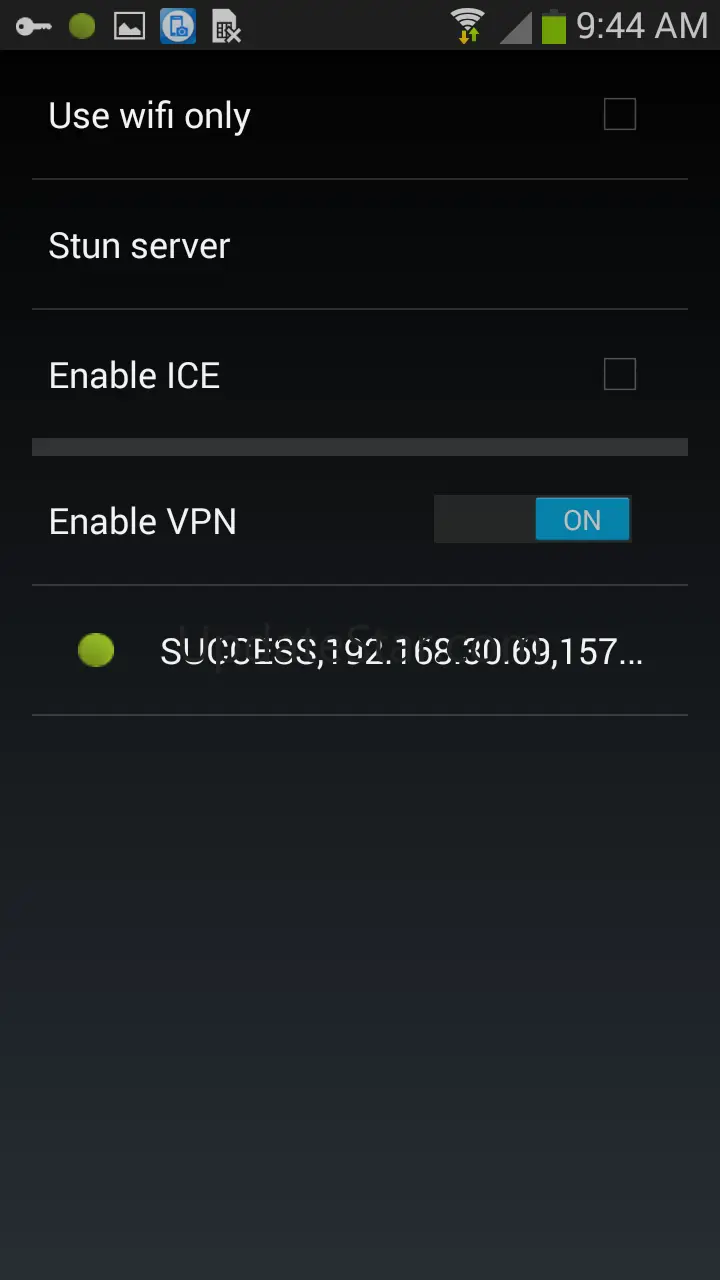Tap the SD card error status icon
This screenshot has width=720, height=1280.
click(x=227, y=27)
